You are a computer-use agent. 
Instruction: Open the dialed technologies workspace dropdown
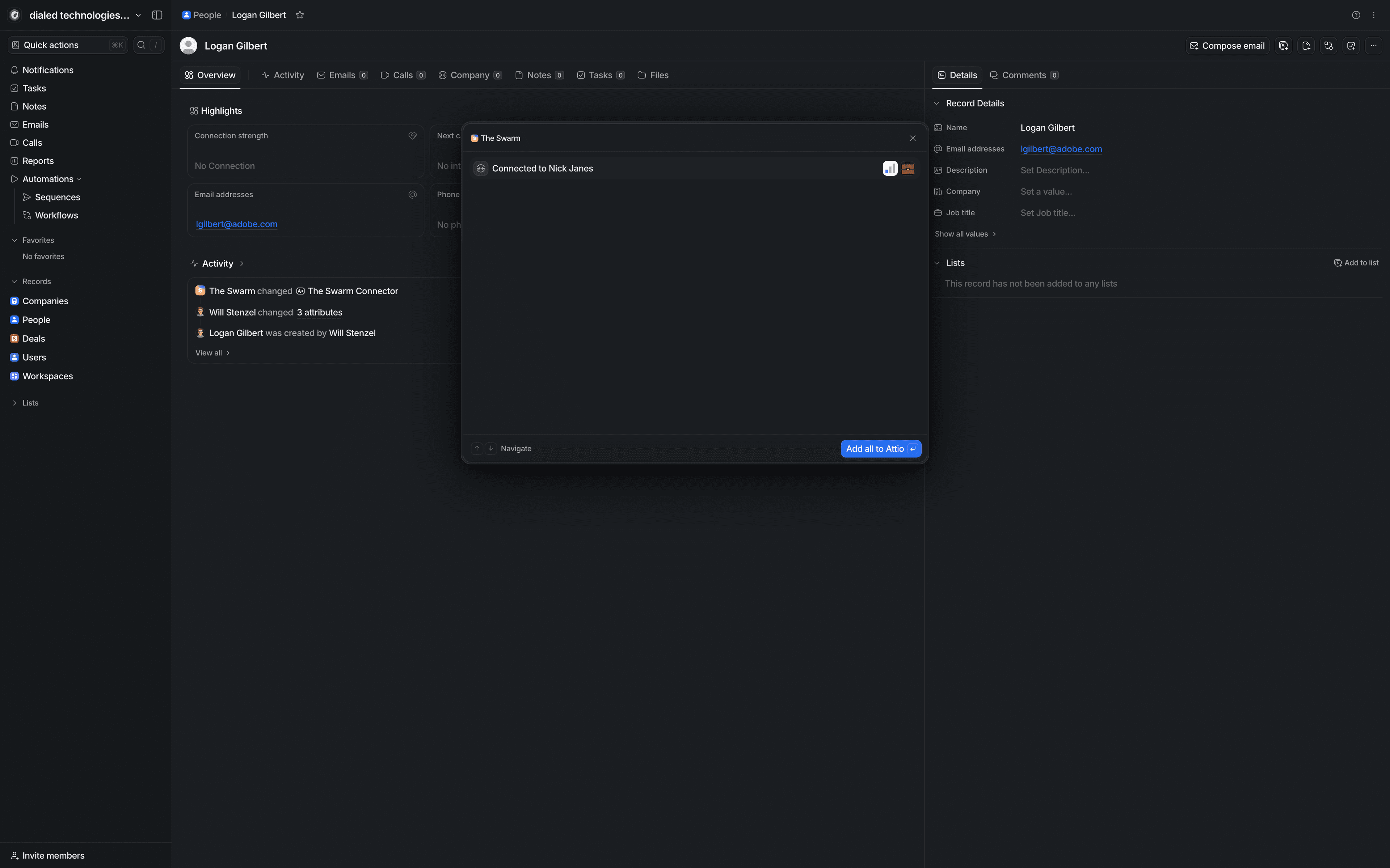coord(138,15)
